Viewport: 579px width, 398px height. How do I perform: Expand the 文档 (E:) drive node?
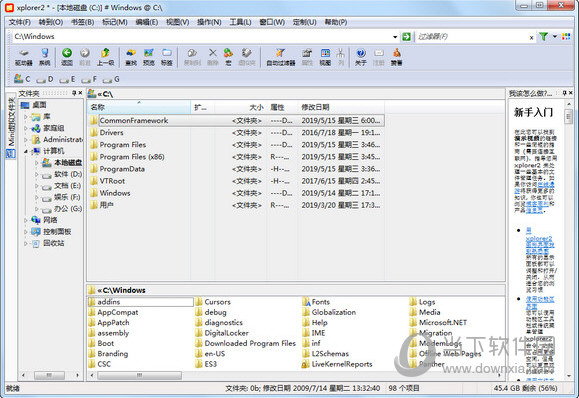36,186
